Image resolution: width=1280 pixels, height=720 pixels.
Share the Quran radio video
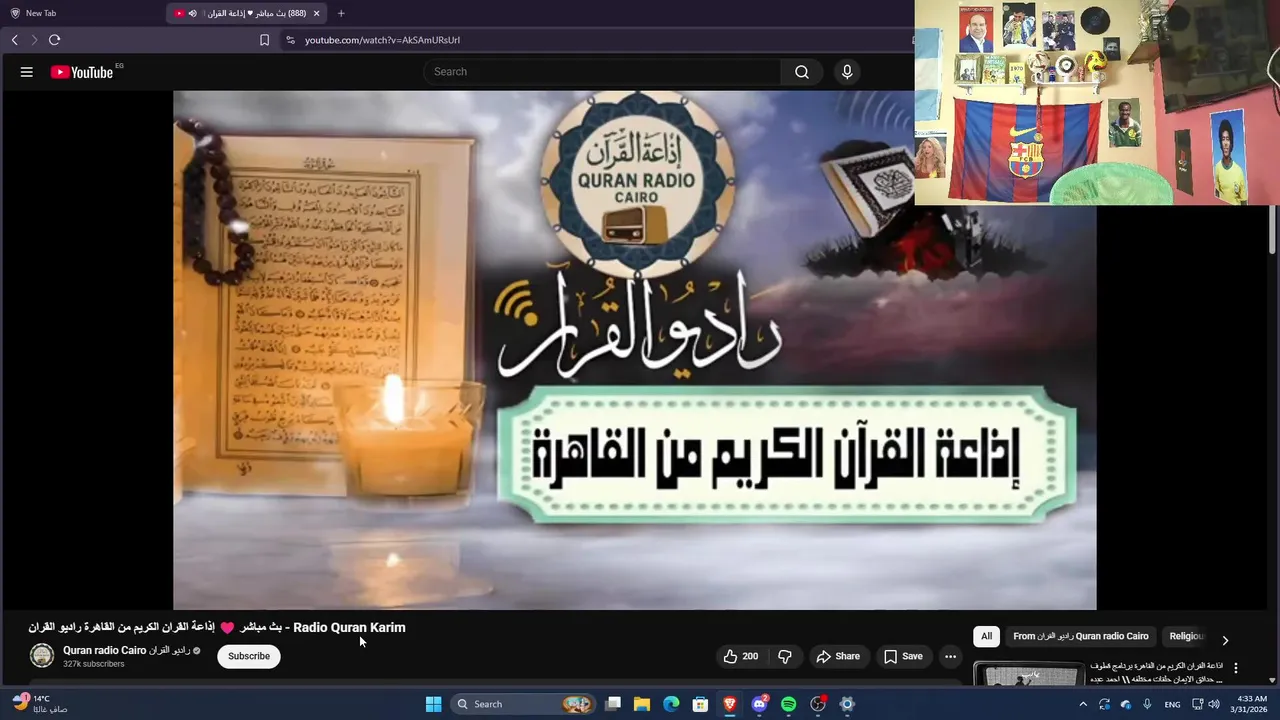[x=838, y=656]
